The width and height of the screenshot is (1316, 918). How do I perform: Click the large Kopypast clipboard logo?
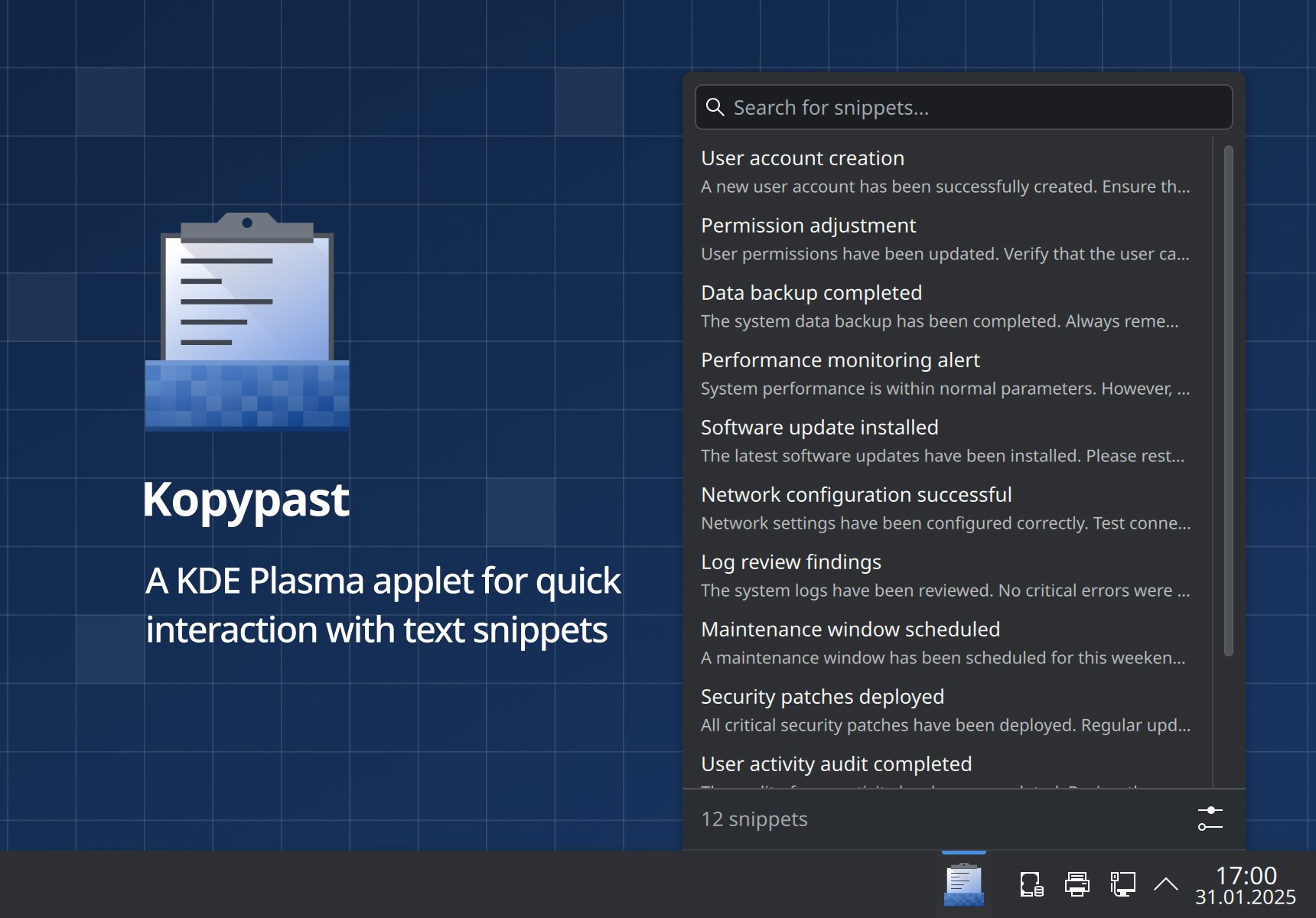click(247, 321)
